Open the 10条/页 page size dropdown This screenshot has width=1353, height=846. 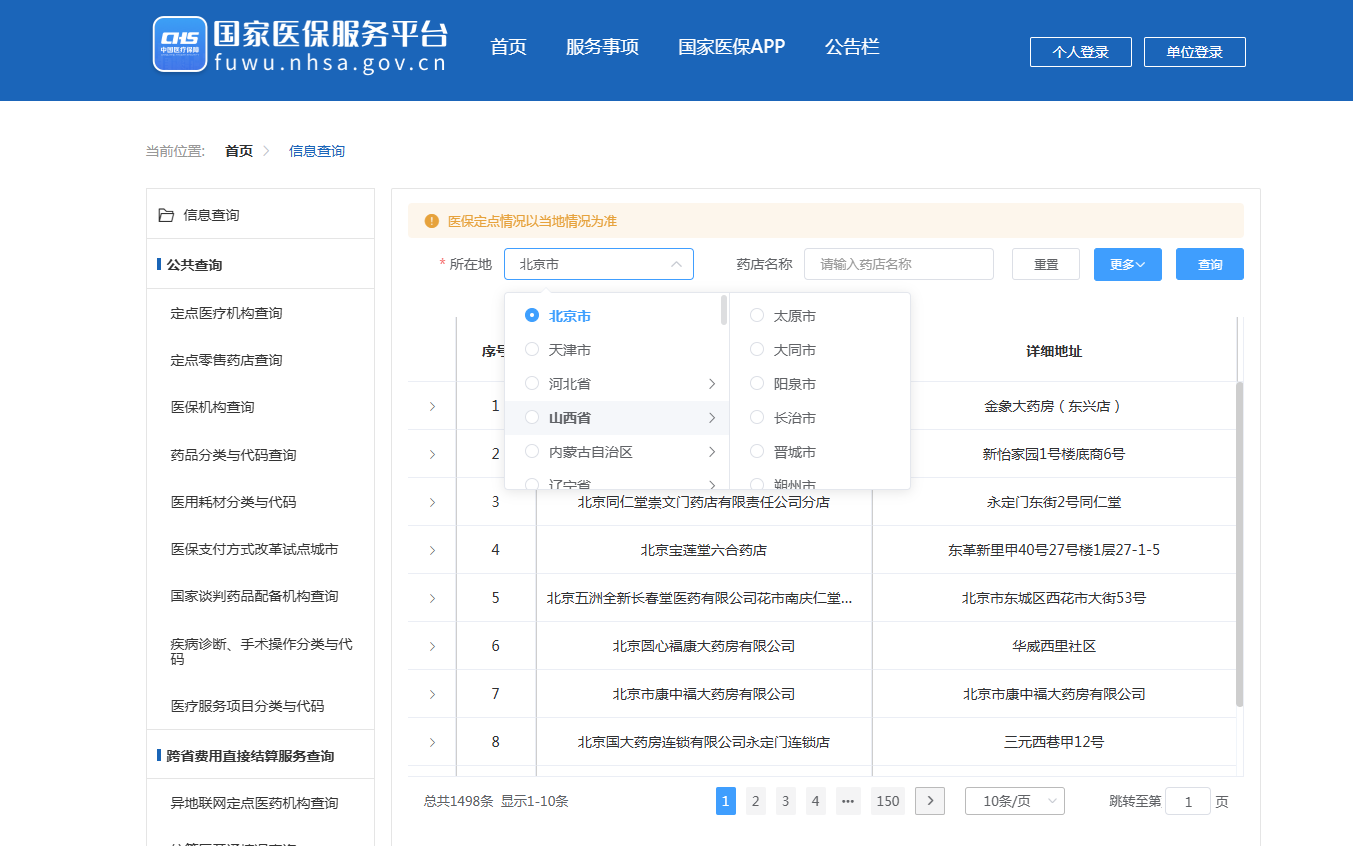(x=1014, y=801)
